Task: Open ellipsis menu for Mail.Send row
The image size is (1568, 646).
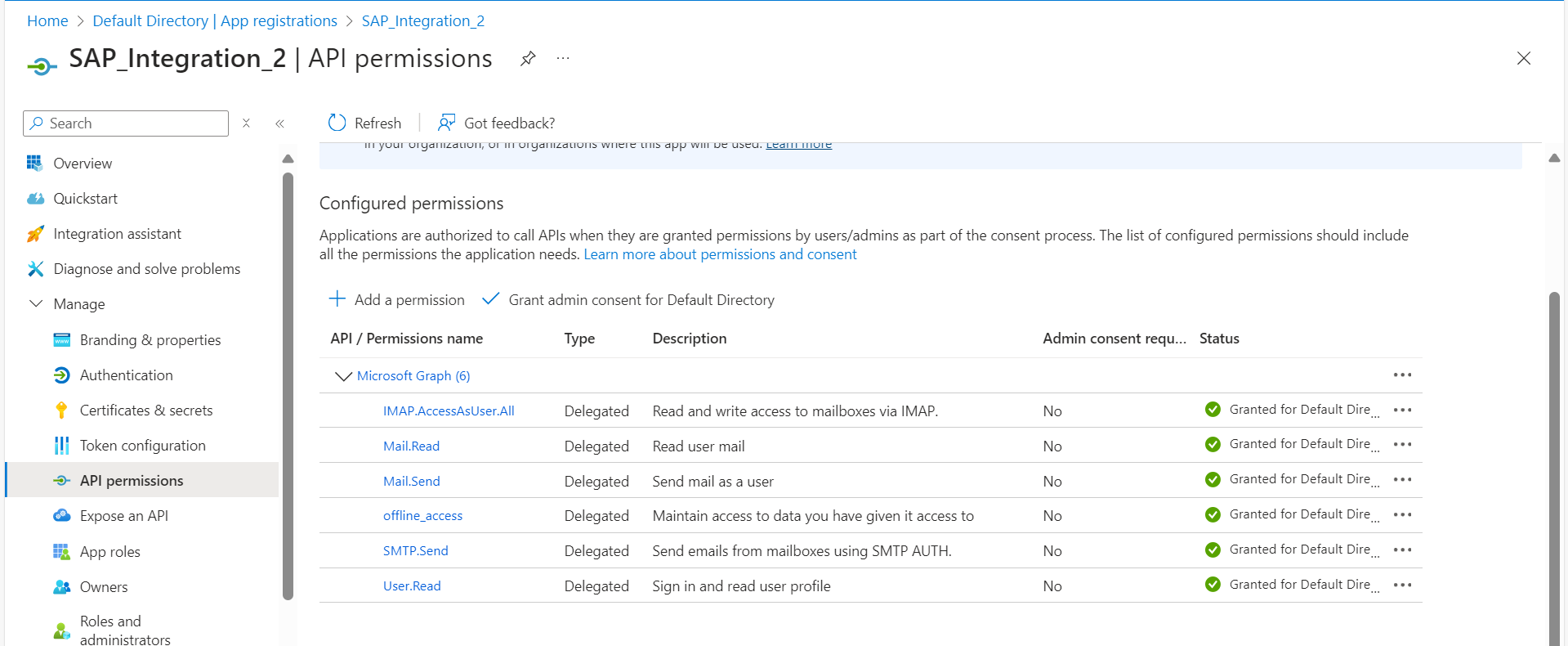Action: point(1402,480)
